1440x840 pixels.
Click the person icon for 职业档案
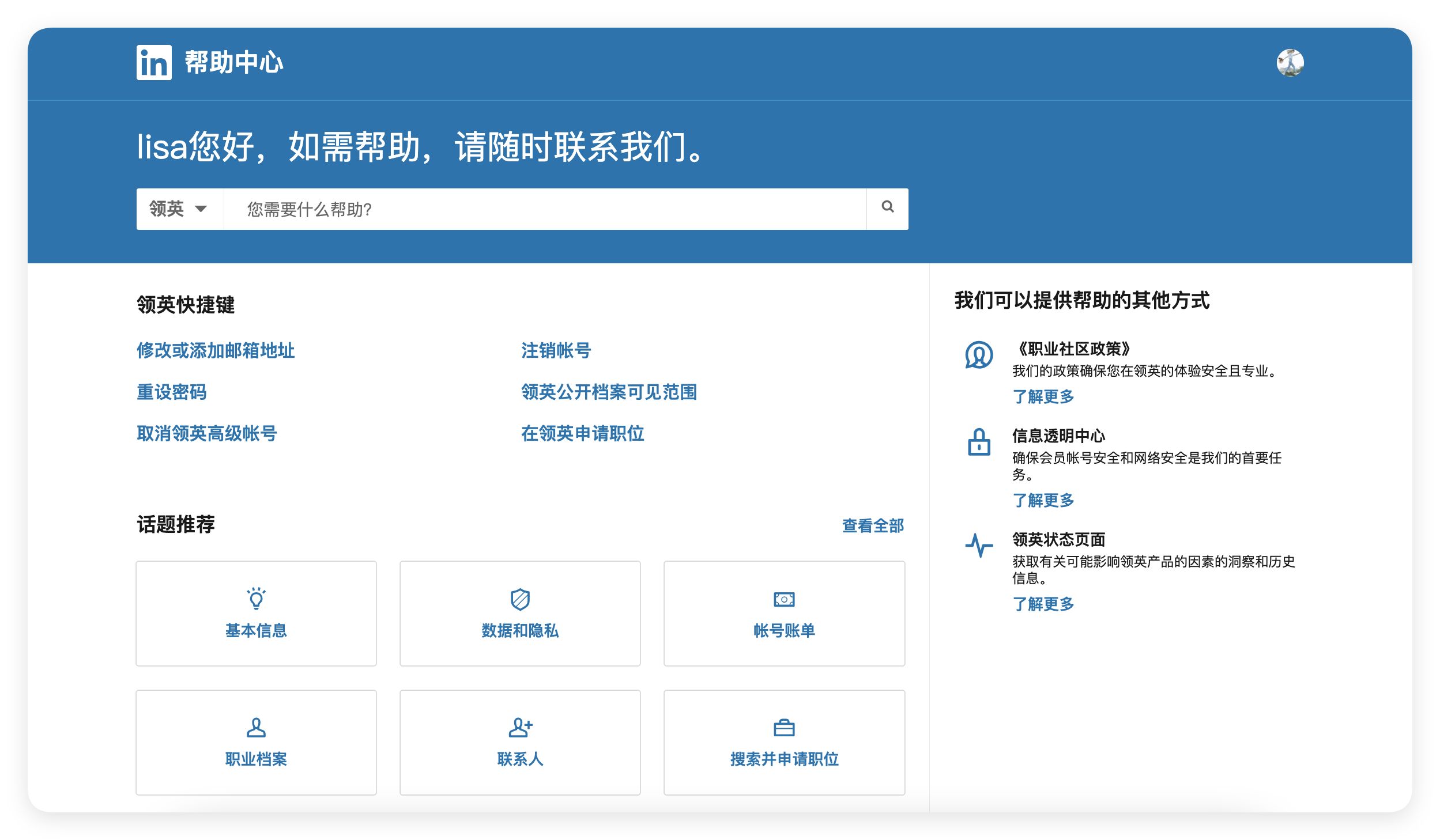tap(256, 728)
